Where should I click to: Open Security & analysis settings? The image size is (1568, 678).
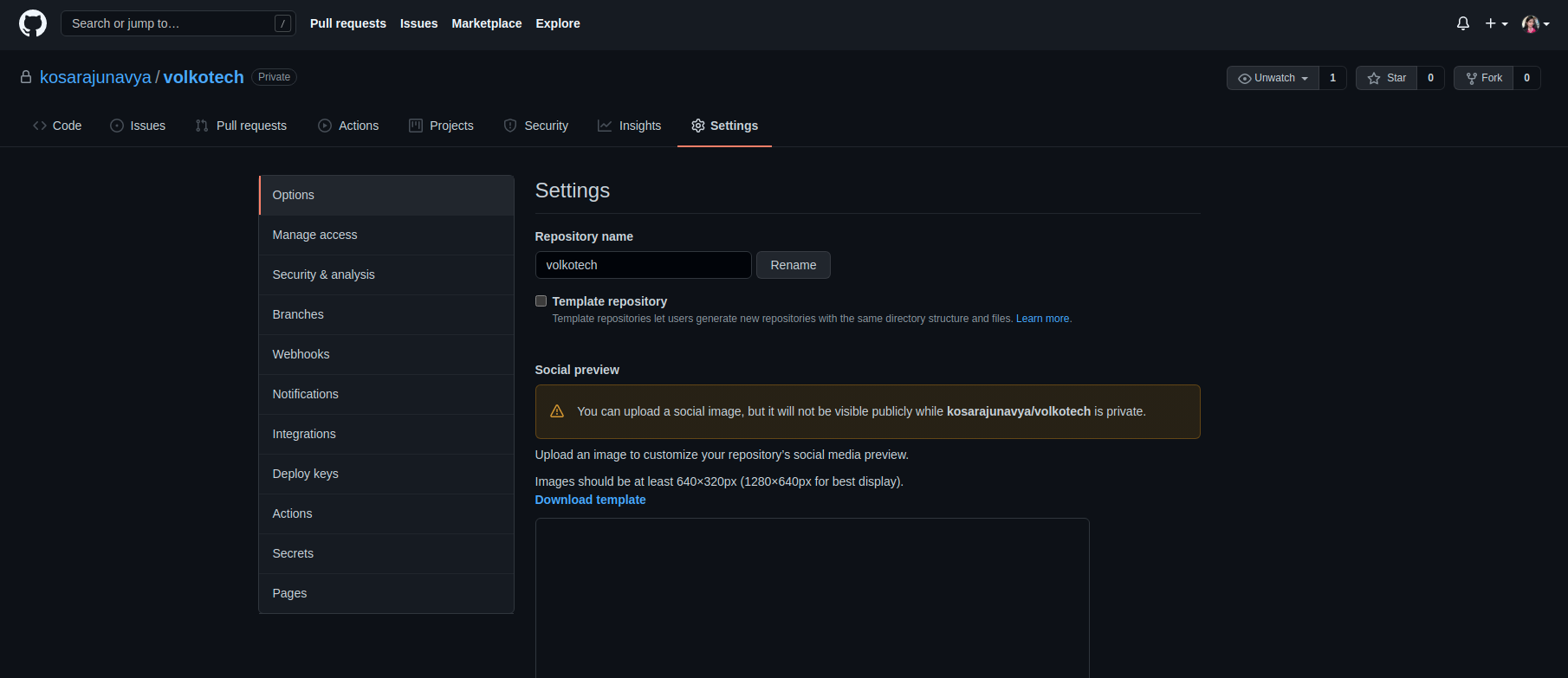point(386,274)
